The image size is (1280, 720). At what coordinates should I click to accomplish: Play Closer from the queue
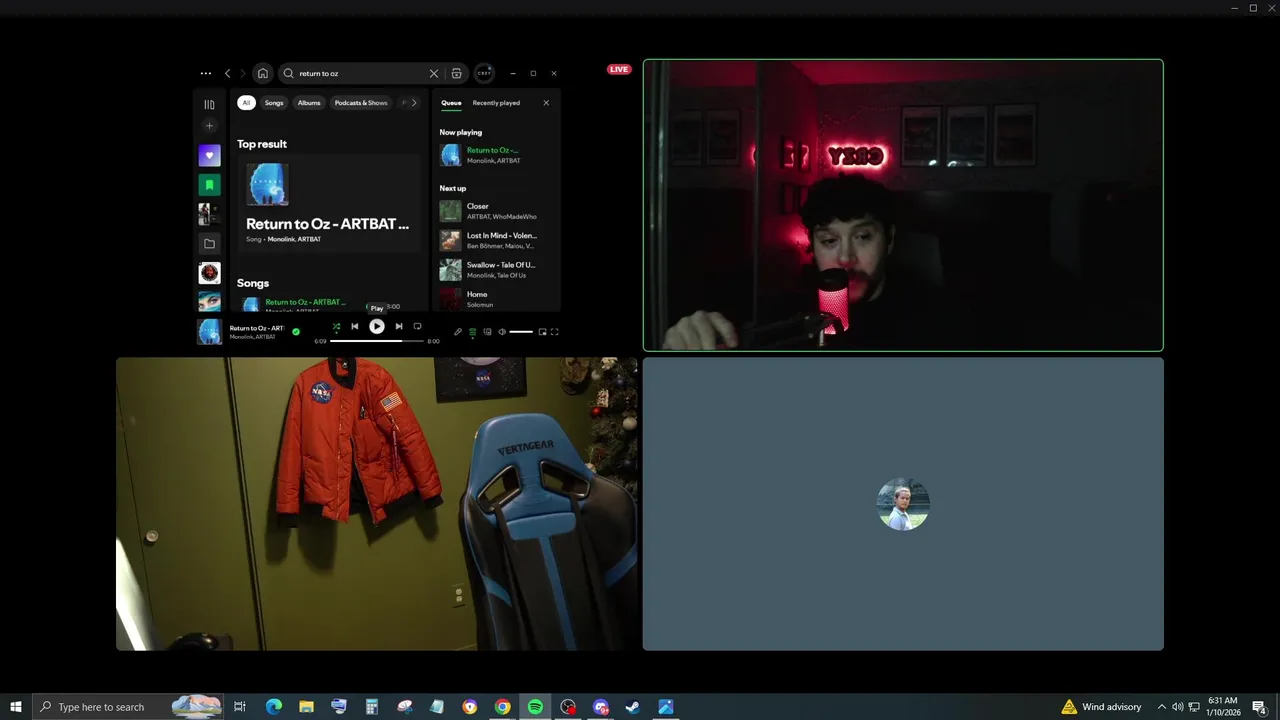tap(497, 211)
